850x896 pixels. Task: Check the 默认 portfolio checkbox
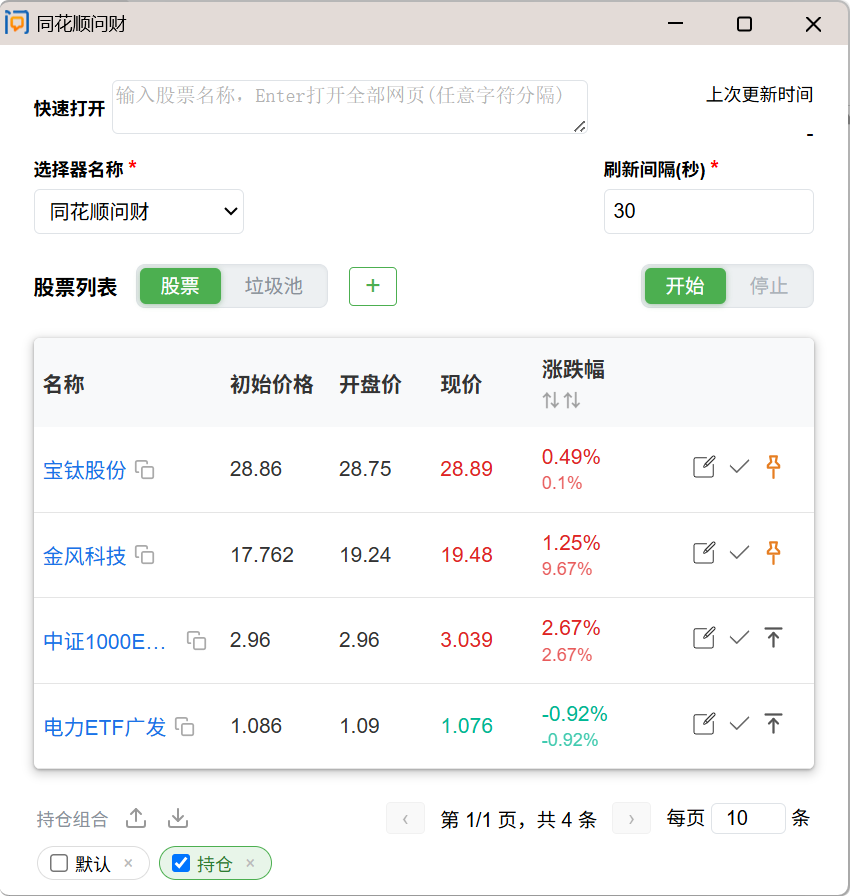point(59,863)
